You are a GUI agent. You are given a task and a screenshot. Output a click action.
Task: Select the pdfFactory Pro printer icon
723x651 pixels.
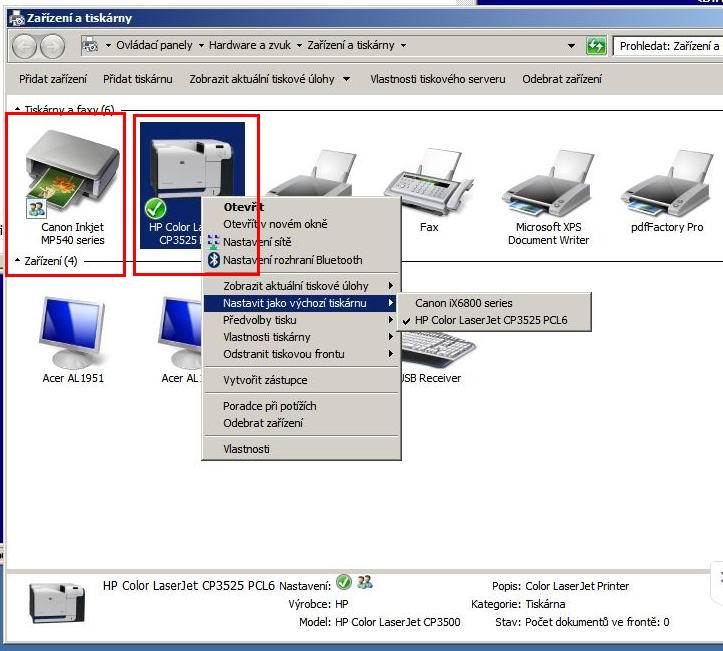(667, 184)
